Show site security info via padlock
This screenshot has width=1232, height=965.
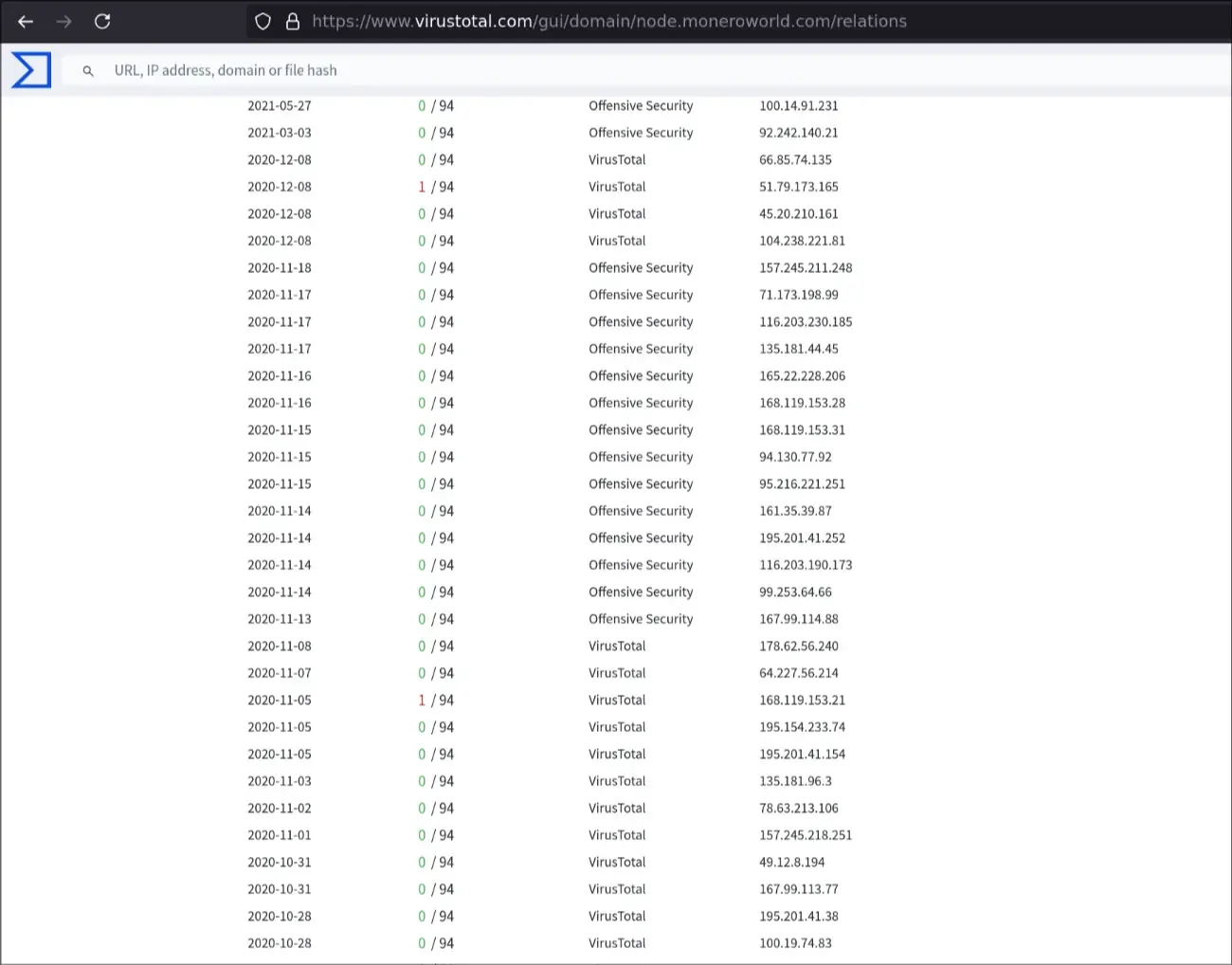click(293, 21)
